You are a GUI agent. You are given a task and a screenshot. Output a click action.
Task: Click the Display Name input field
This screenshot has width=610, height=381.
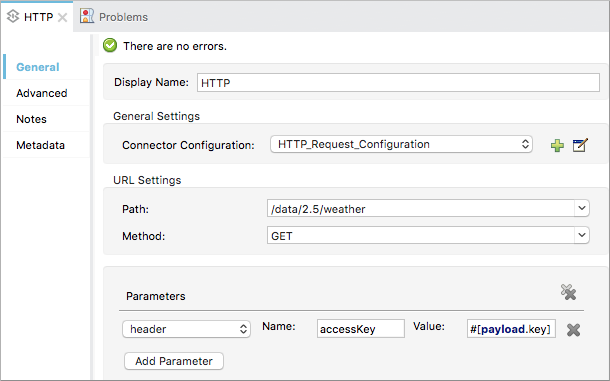[x=398, y=83]
